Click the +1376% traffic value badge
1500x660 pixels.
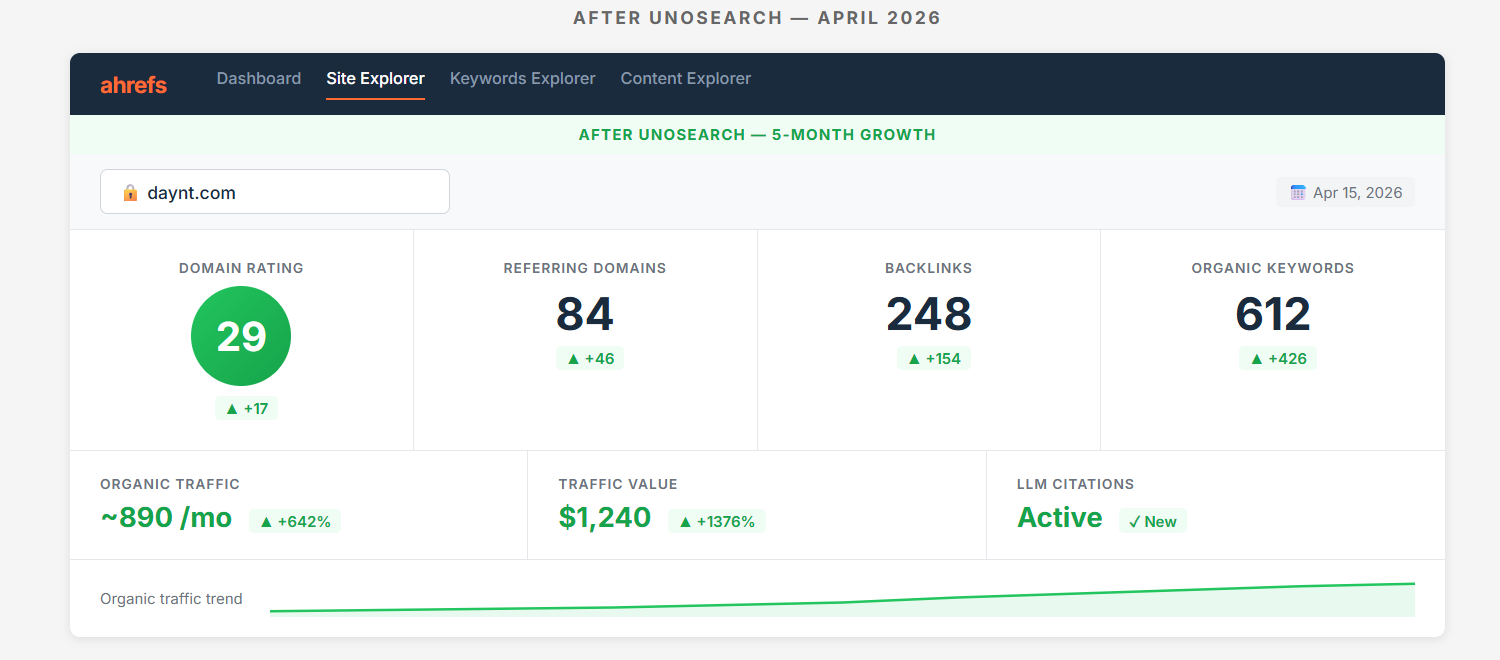[717, 521]
